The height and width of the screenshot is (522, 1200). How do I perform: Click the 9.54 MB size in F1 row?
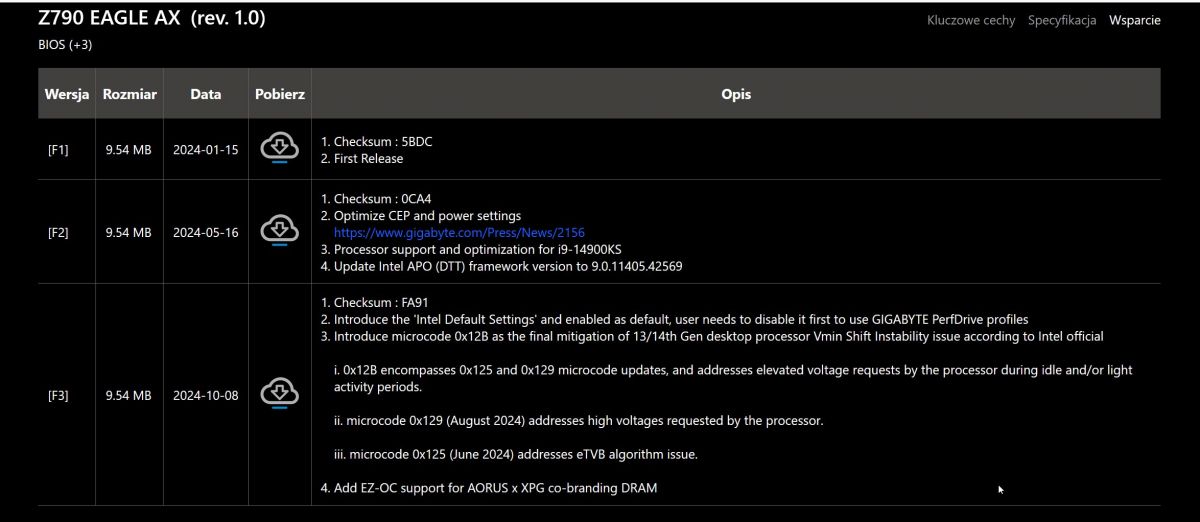(128, 150)
